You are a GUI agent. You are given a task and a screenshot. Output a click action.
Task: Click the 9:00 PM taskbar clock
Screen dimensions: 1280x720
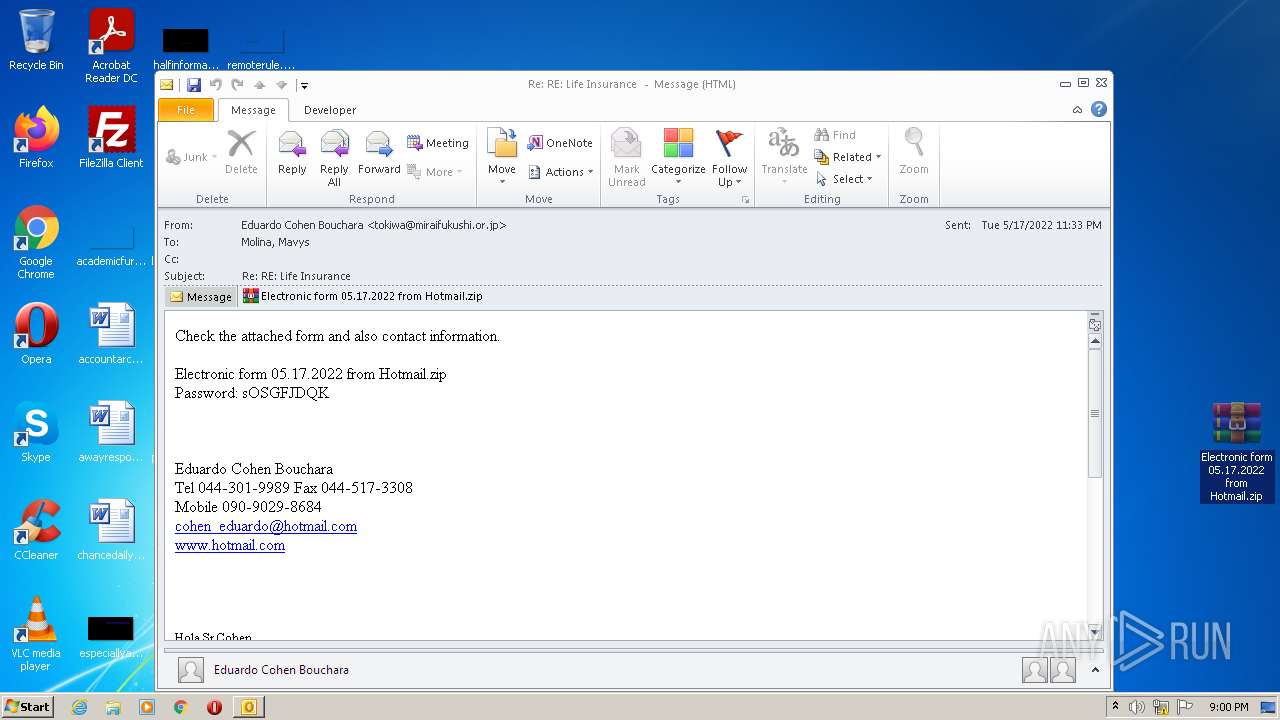pyautogui.click(x=1229, y=707)
